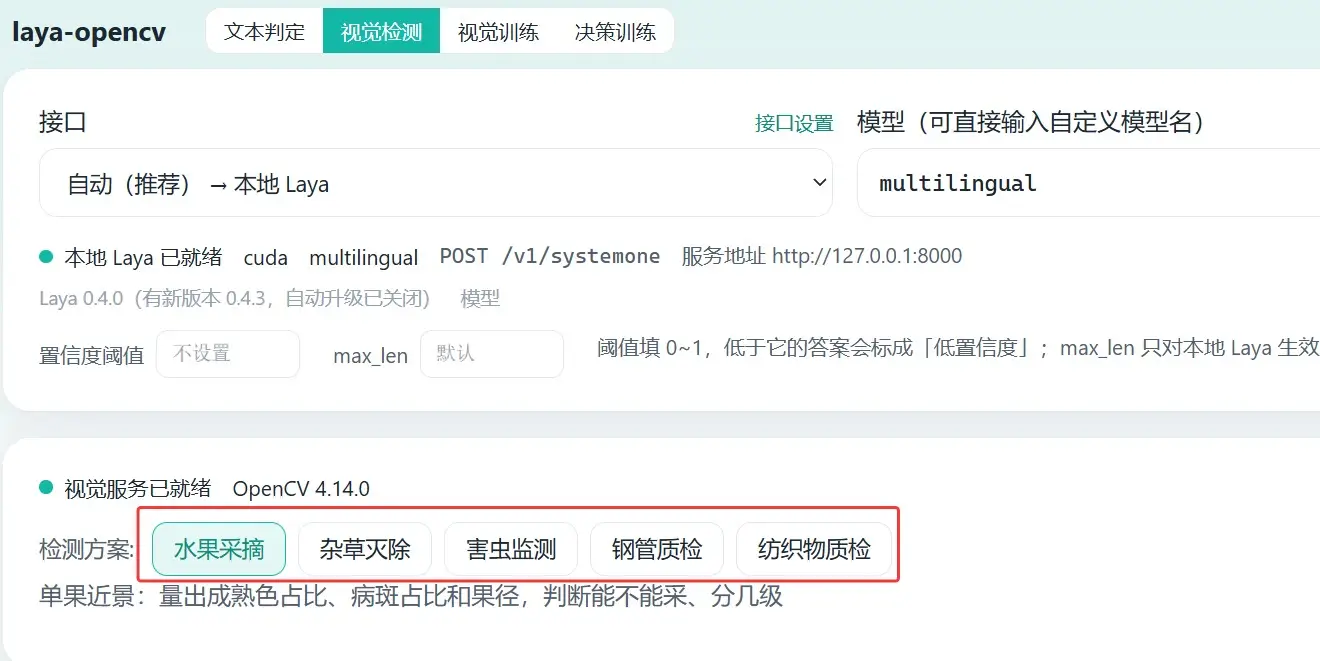The image size is (1320, 661).
Task: Choose the 杂草灭除 detection scheme
Action: 365,549
